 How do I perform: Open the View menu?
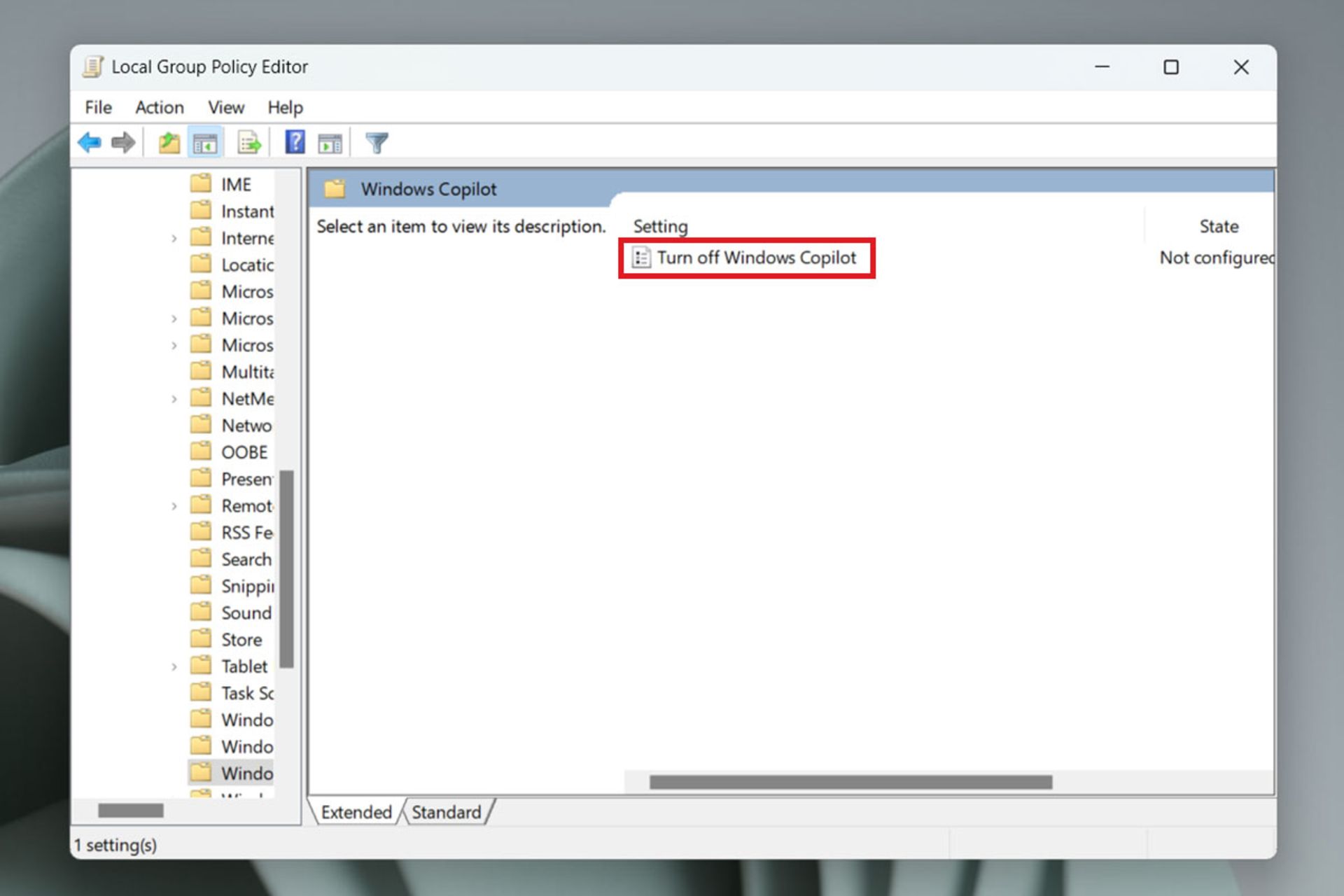tap(226, 107)
